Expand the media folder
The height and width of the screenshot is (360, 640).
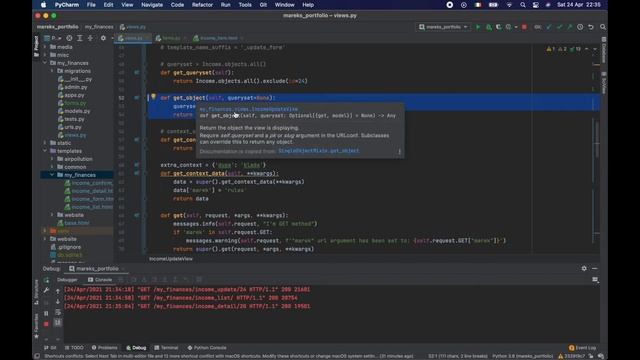click(x=45, y=47)
